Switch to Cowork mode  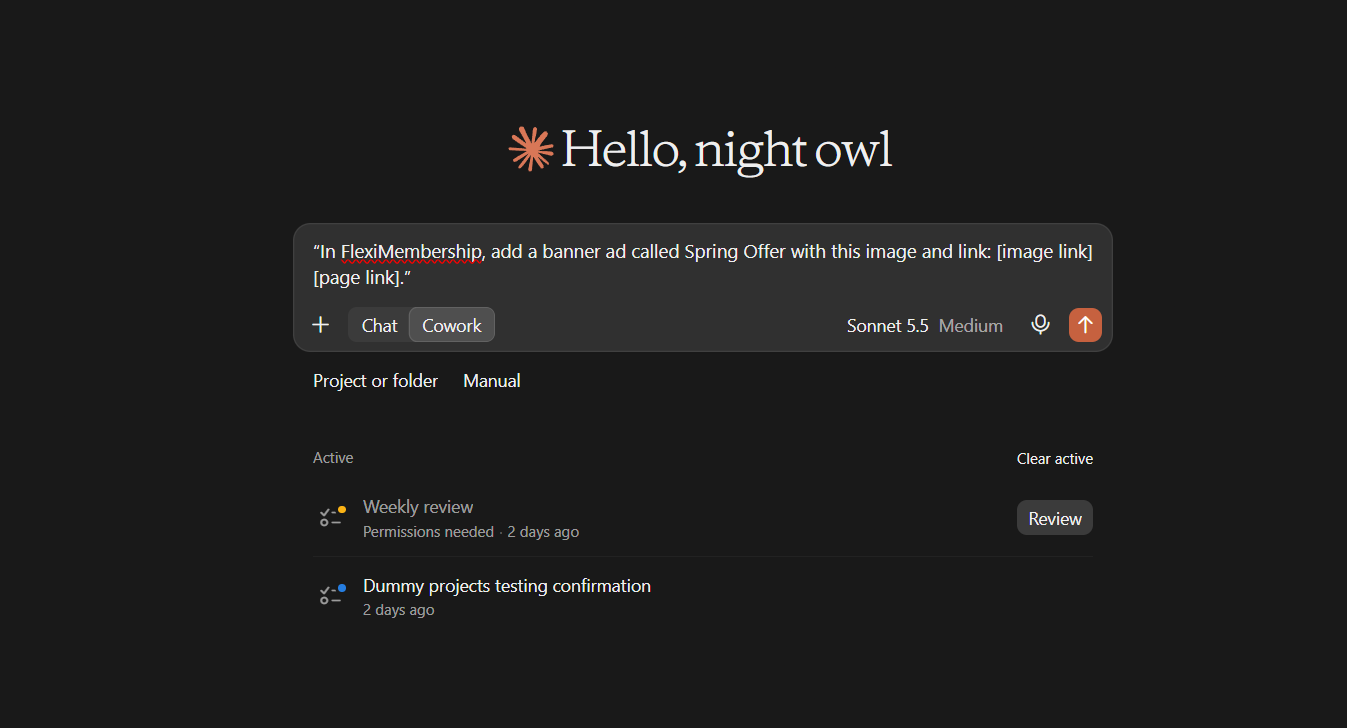coord(452,325)
